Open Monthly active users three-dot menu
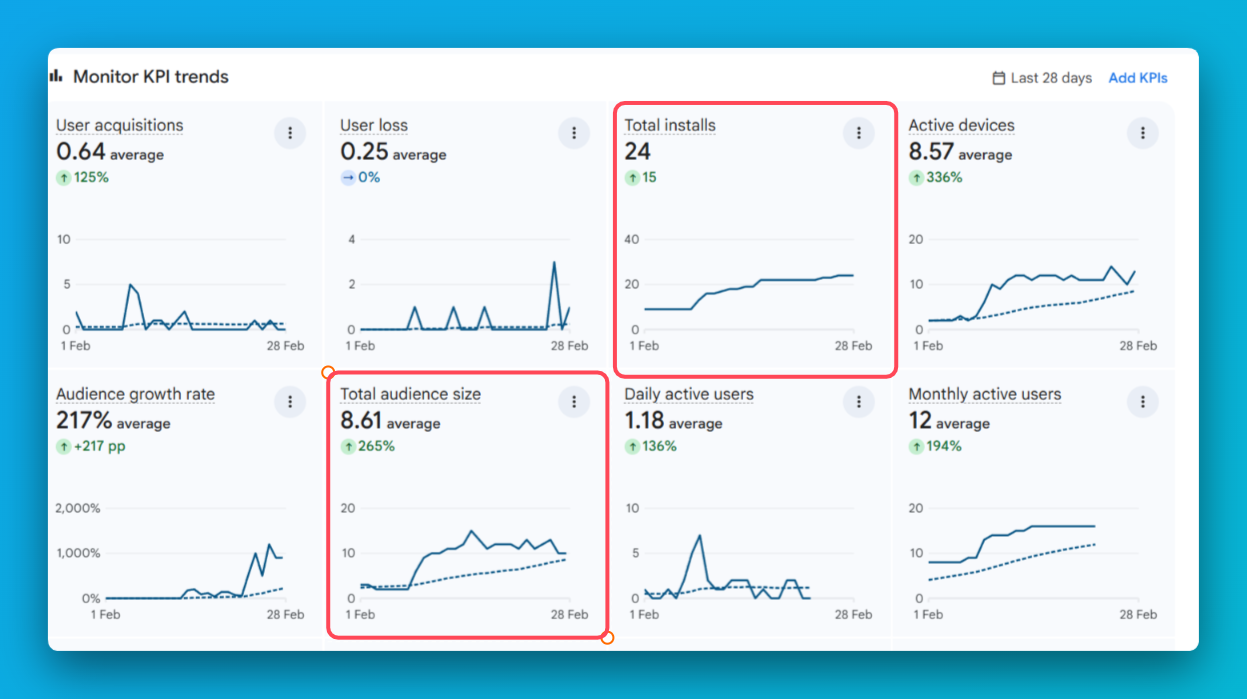This screenshot has width=1247, height=699. (x=1142, y=402)
